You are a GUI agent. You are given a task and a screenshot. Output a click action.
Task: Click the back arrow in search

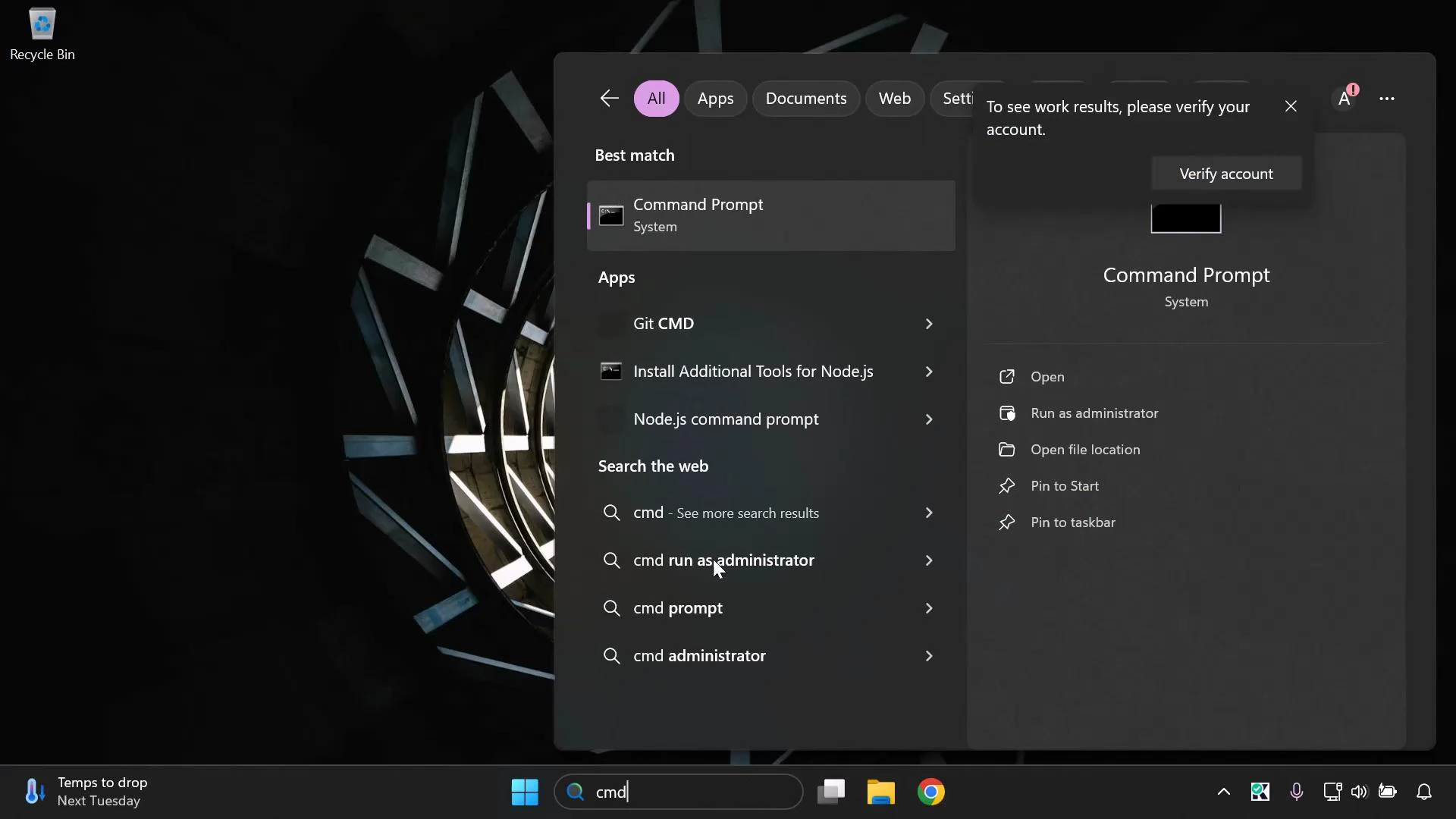point(609,98)
